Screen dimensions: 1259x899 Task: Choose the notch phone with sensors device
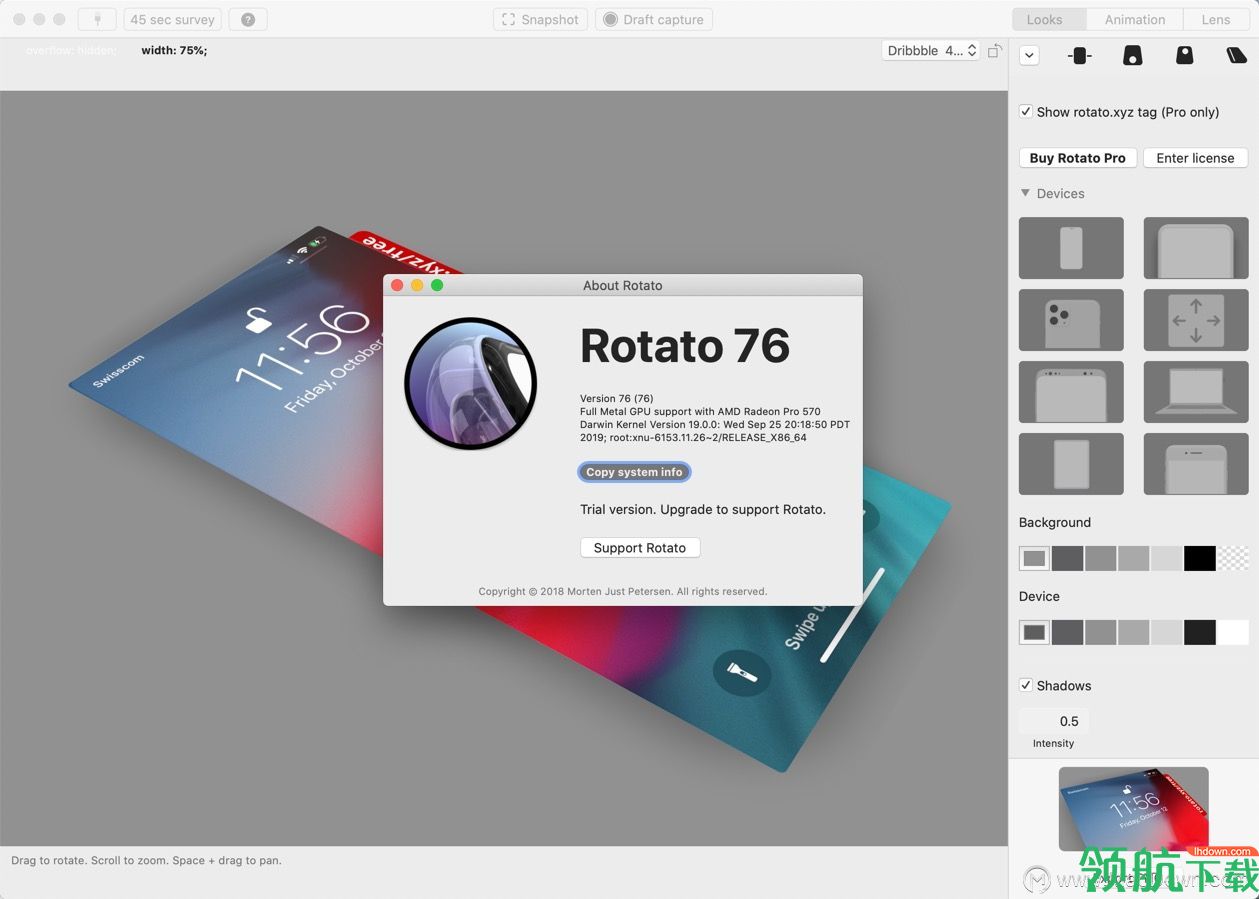pos(1071,392)
